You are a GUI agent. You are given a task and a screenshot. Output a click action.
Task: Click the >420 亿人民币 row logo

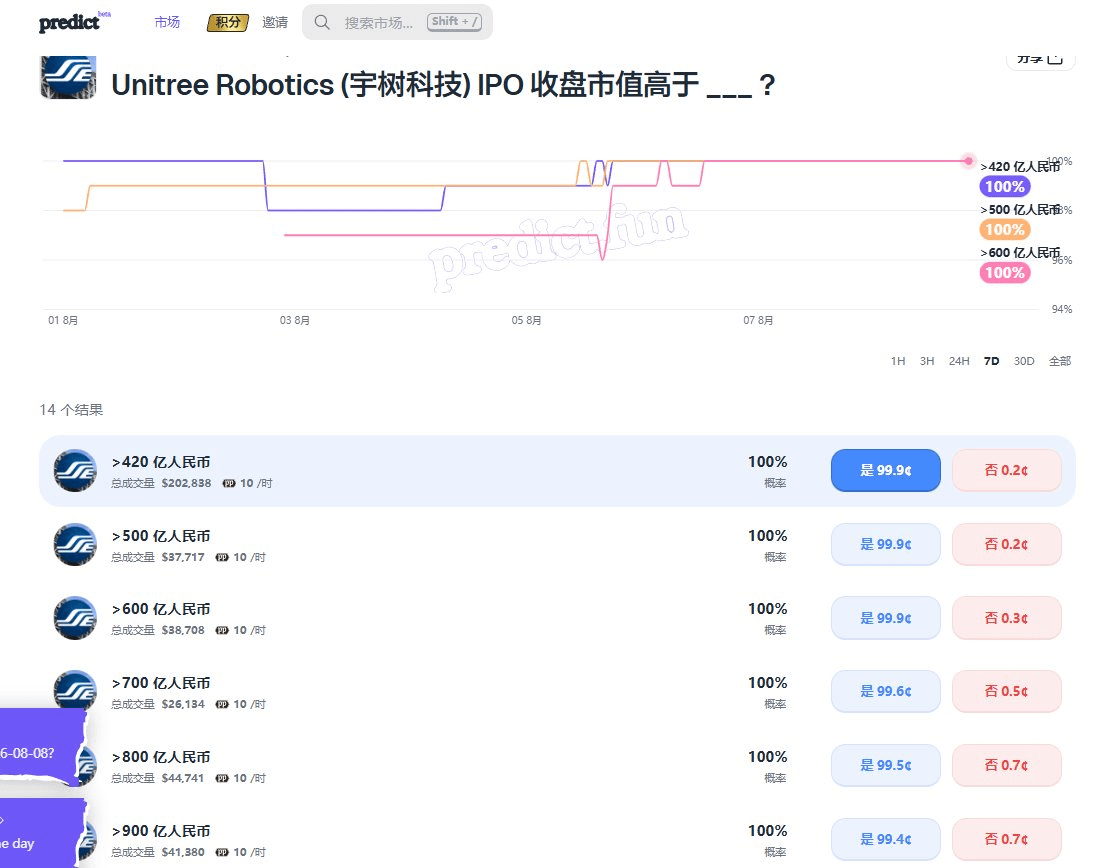[75, 470]
